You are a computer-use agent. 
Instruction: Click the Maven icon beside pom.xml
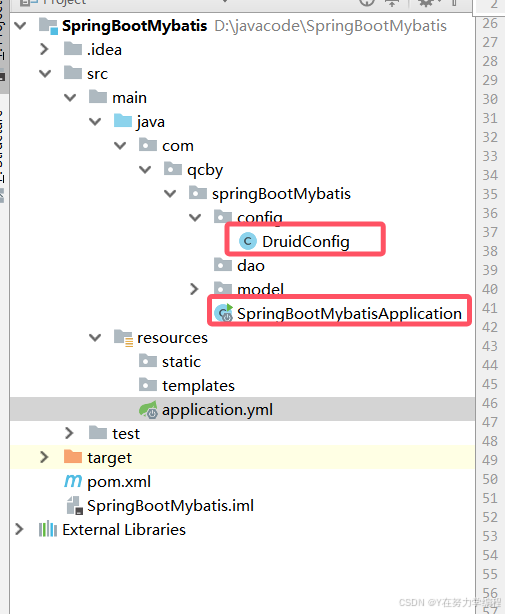73,481
